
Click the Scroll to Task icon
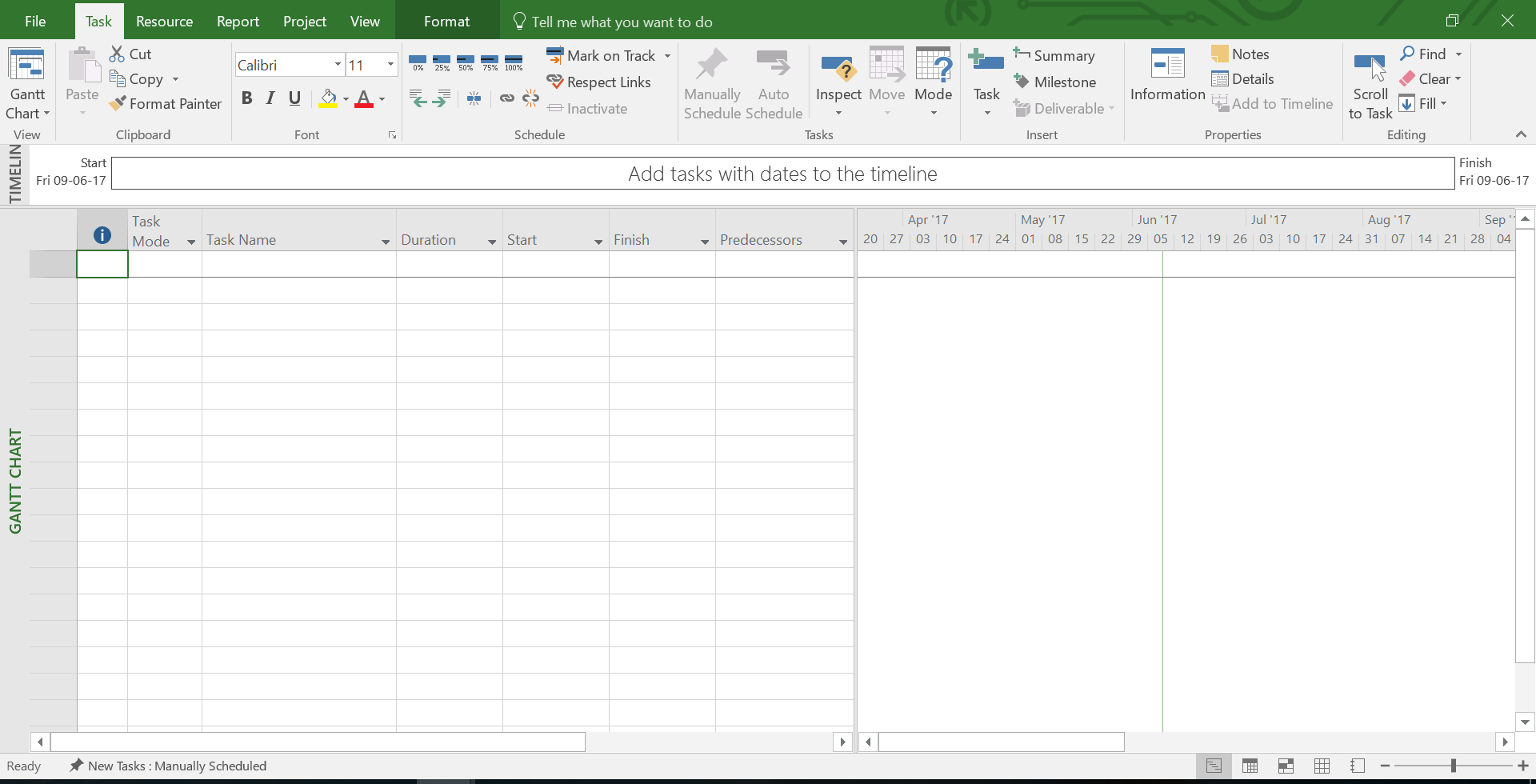[1370, 84]
